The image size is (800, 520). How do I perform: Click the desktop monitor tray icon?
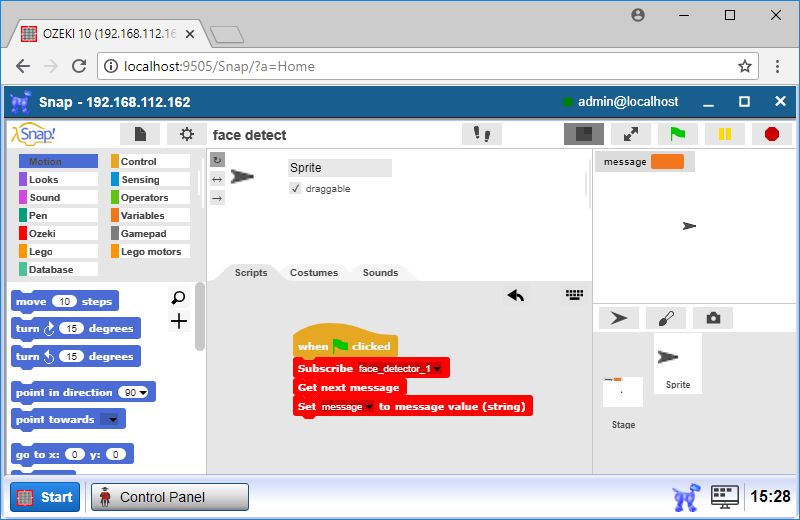click(x=724, y=497)
